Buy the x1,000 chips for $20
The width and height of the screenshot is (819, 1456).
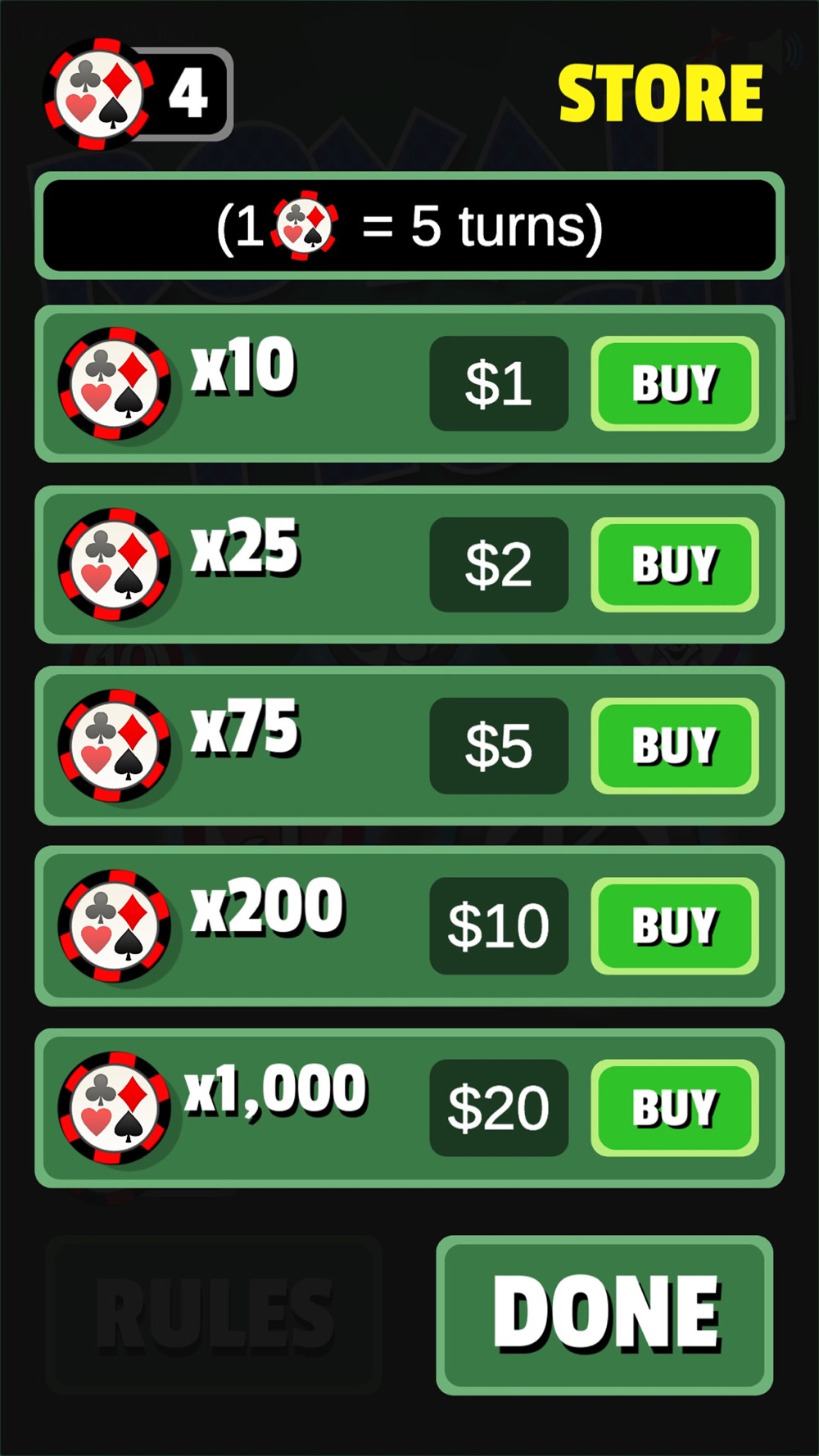pos(675,1107)
